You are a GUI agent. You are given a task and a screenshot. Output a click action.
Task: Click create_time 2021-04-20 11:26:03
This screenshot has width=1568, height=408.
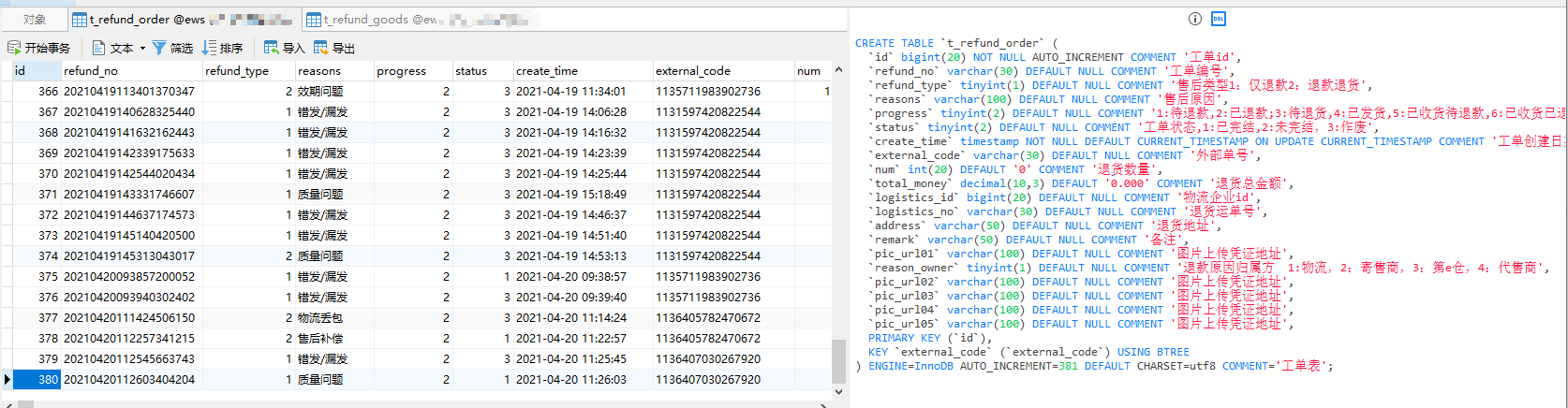point(583,379)
